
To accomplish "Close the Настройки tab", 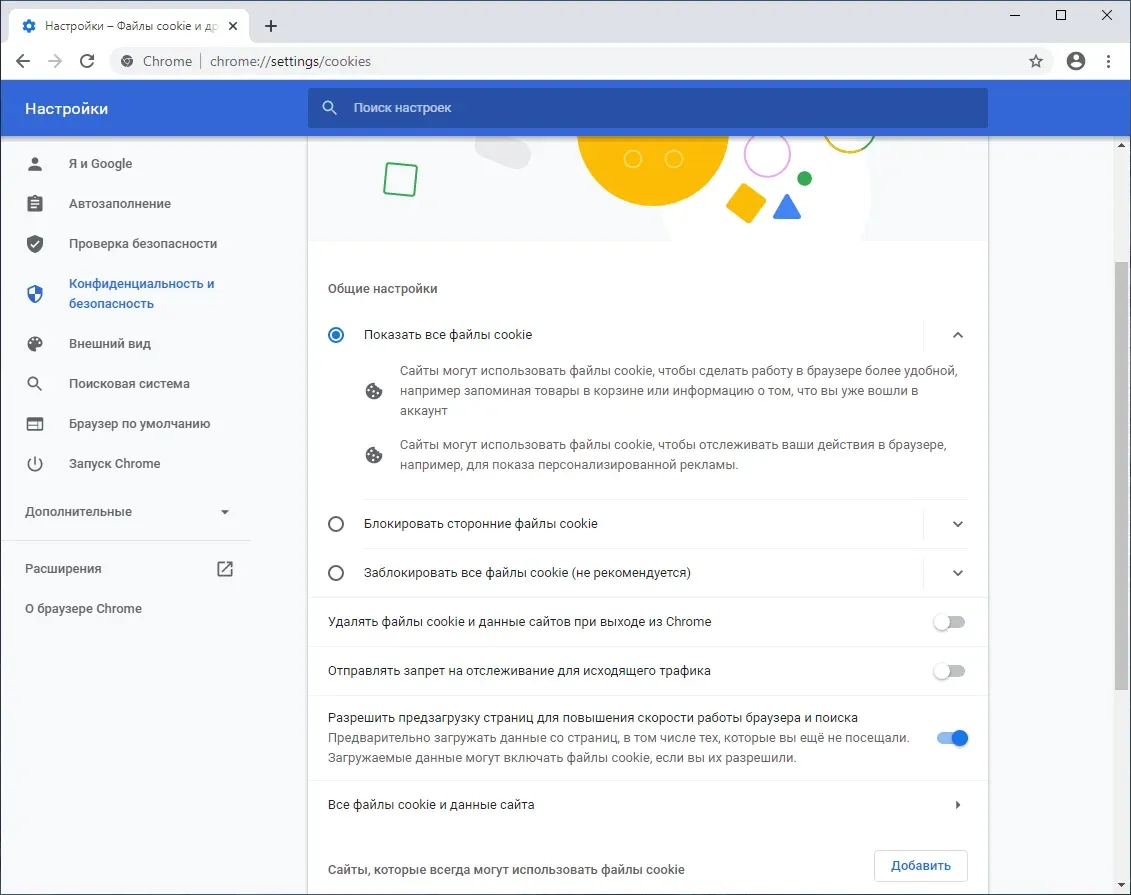I will (233, 26).
